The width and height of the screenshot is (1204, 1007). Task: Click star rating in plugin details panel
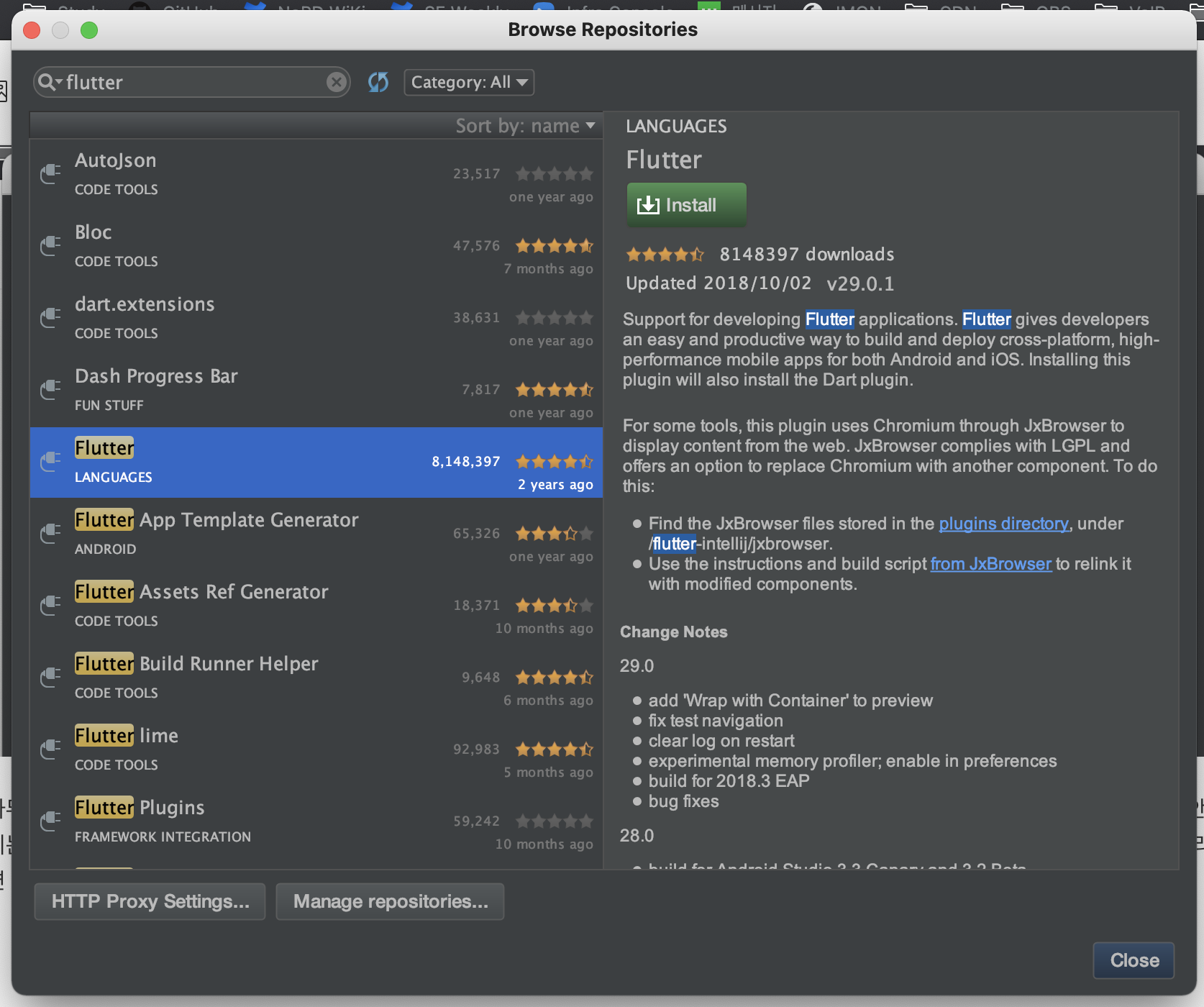click(x=665, y=254)
